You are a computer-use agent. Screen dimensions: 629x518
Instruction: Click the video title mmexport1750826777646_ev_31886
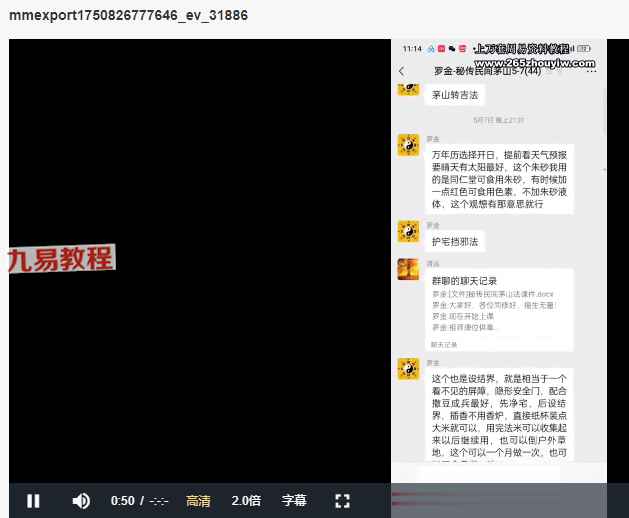click(128, 16)
